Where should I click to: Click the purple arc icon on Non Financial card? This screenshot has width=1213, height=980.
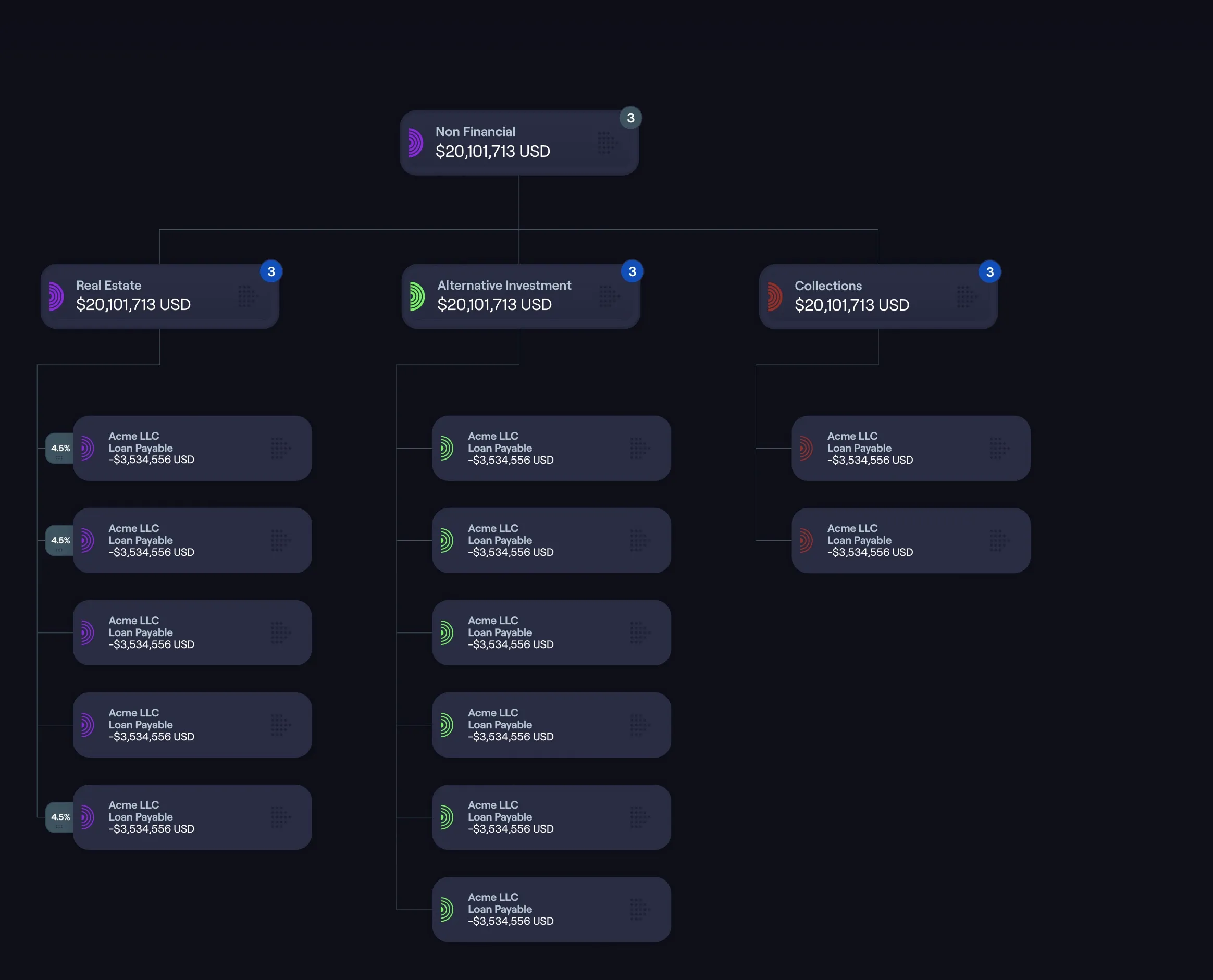[415, 142]
